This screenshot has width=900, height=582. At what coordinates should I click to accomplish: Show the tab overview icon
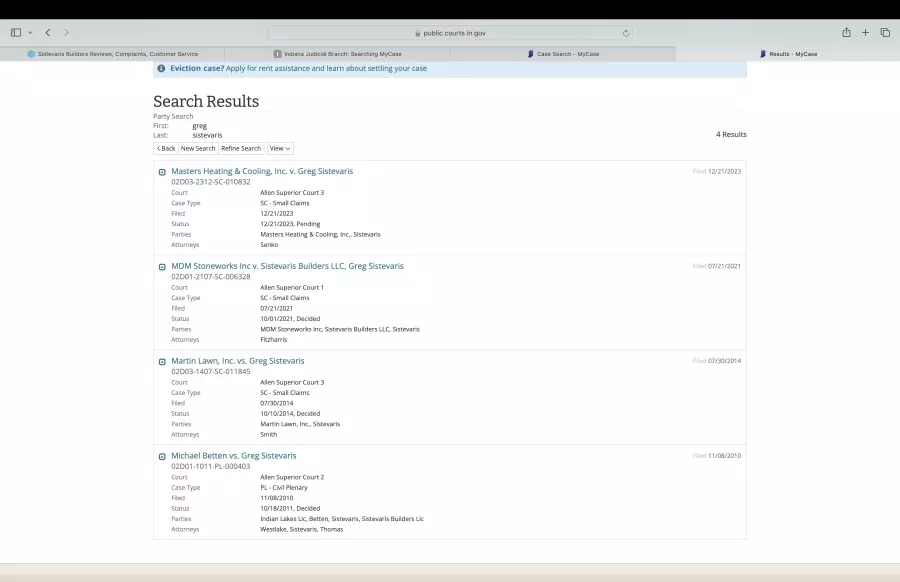[885, 33]
